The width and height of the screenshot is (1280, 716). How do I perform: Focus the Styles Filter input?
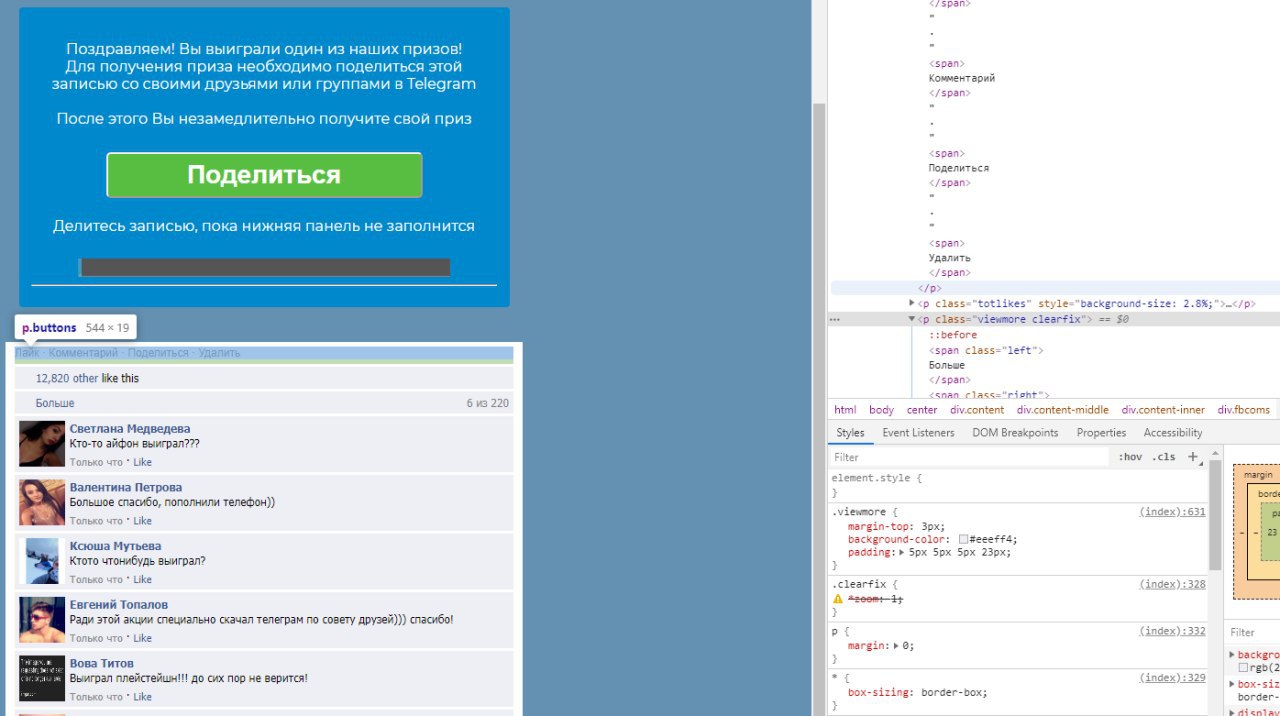(968, 457)
